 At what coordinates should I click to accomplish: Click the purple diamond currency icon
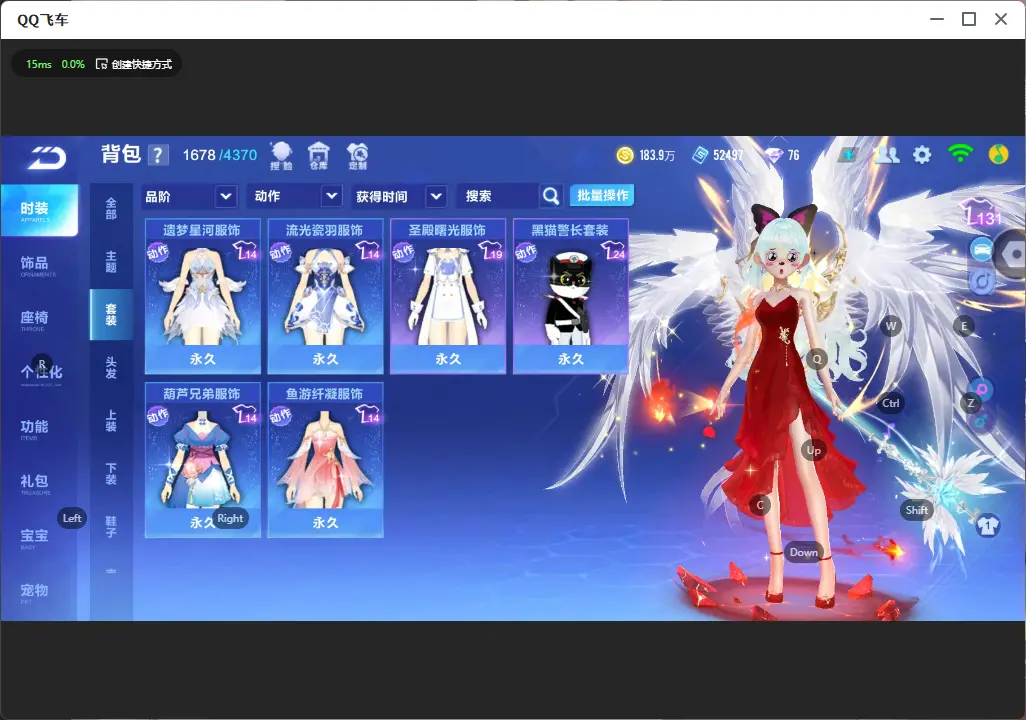pos(774,155)
